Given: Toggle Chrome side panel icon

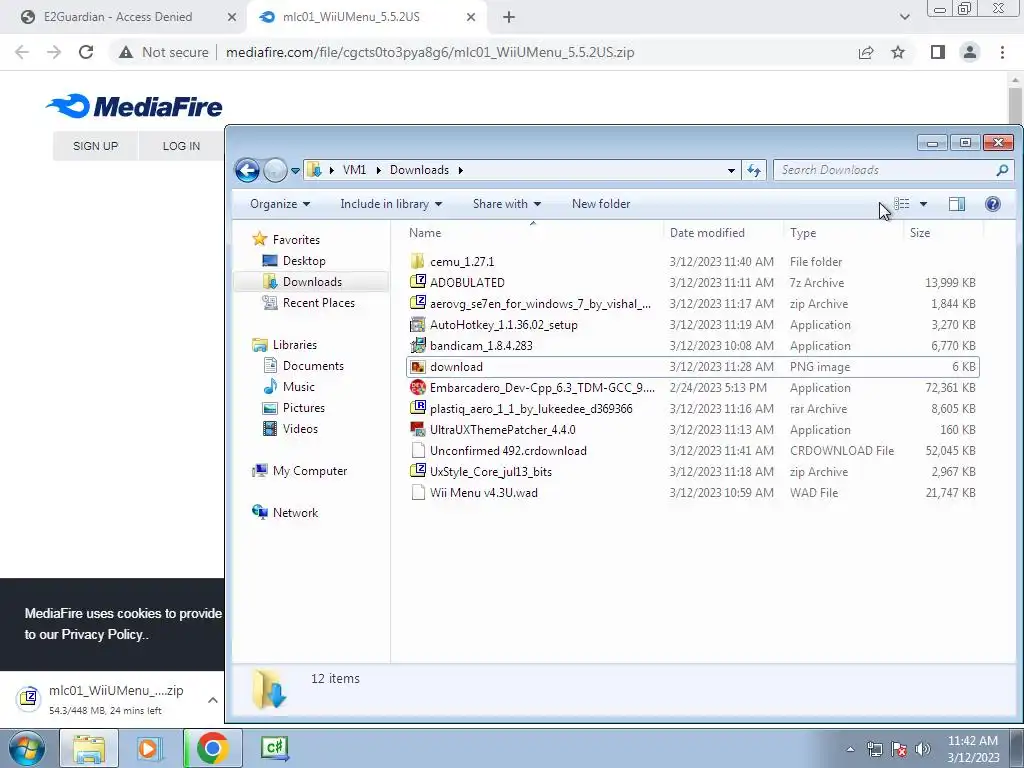Looking at the screenshot, I should pos(938,52).
